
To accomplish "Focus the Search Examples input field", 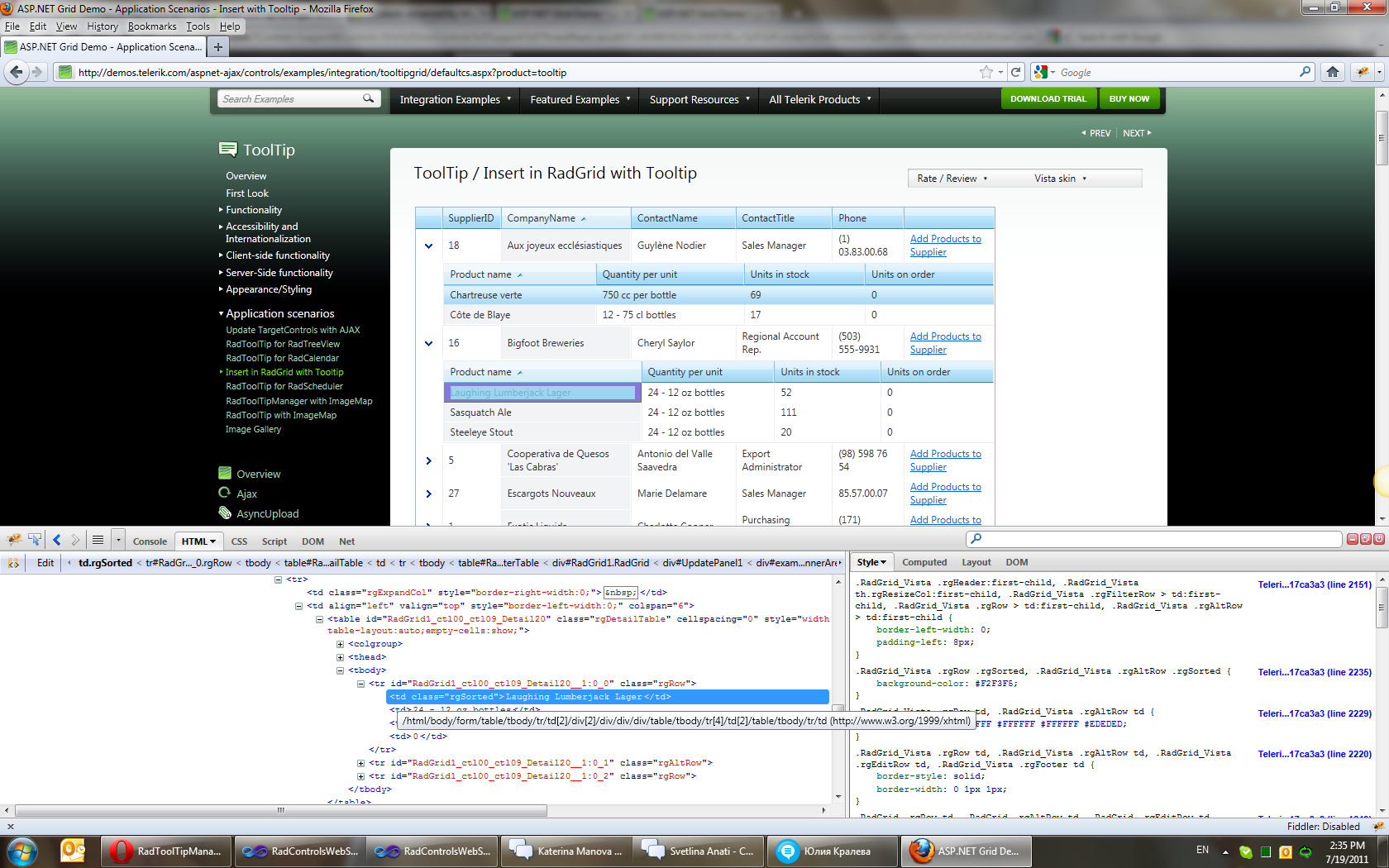I will pos(289,99).
